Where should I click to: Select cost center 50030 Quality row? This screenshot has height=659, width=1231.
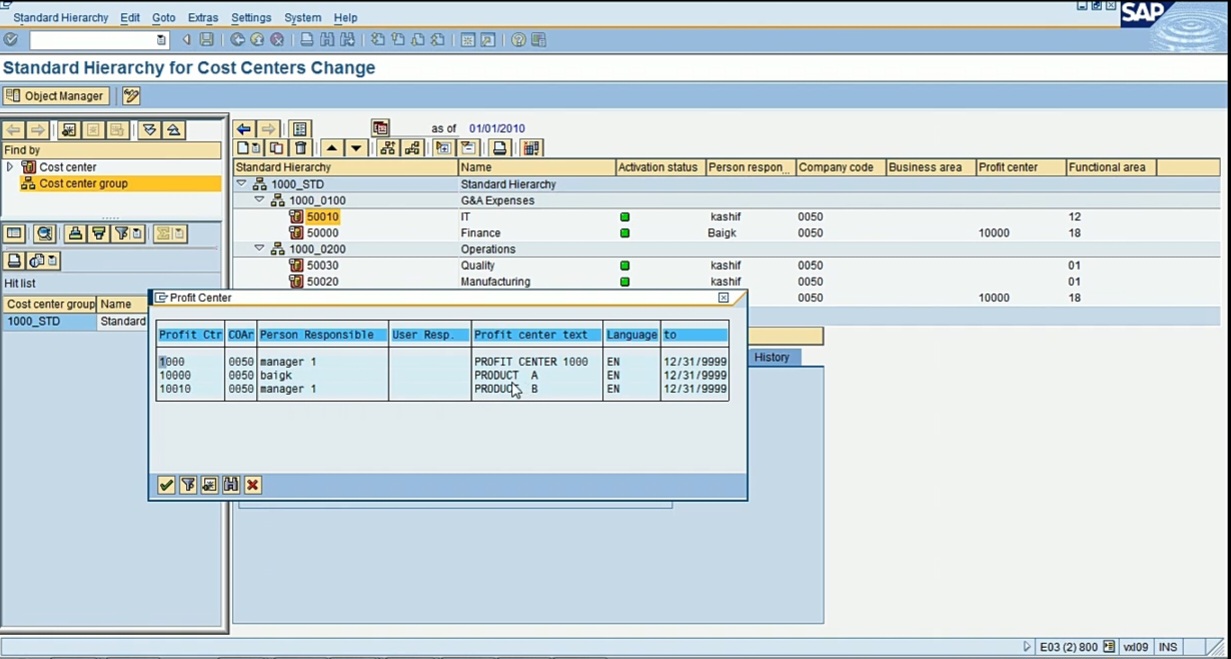coord(726,266)
